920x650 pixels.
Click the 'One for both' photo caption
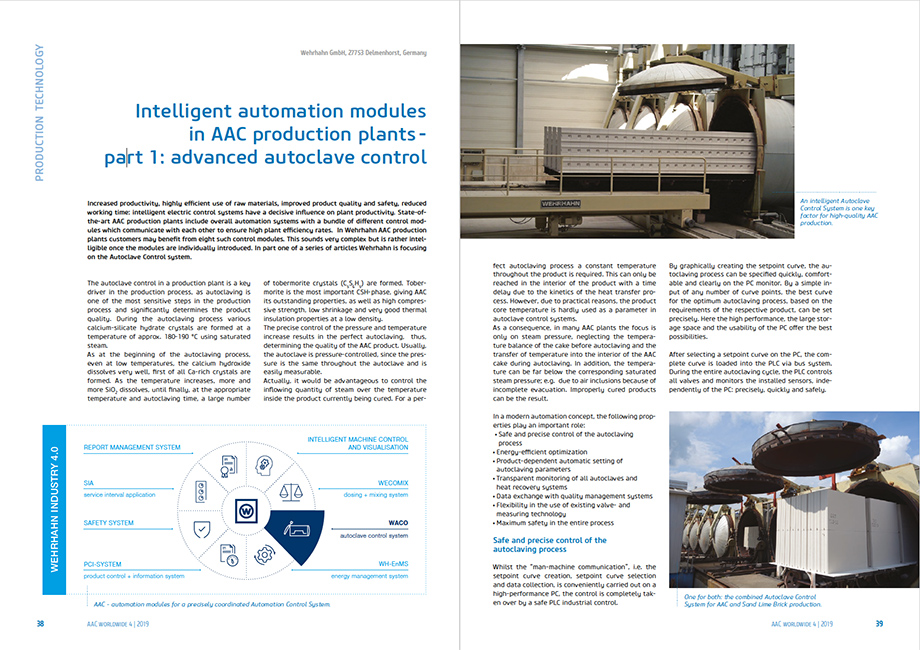pyautogui.click(x=753, y=600)
